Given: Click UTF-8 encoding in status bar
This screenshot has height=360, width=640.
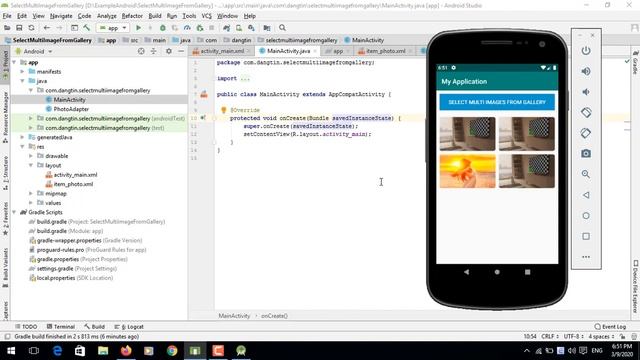Looking at the screenshot, I should click(574, 336).
